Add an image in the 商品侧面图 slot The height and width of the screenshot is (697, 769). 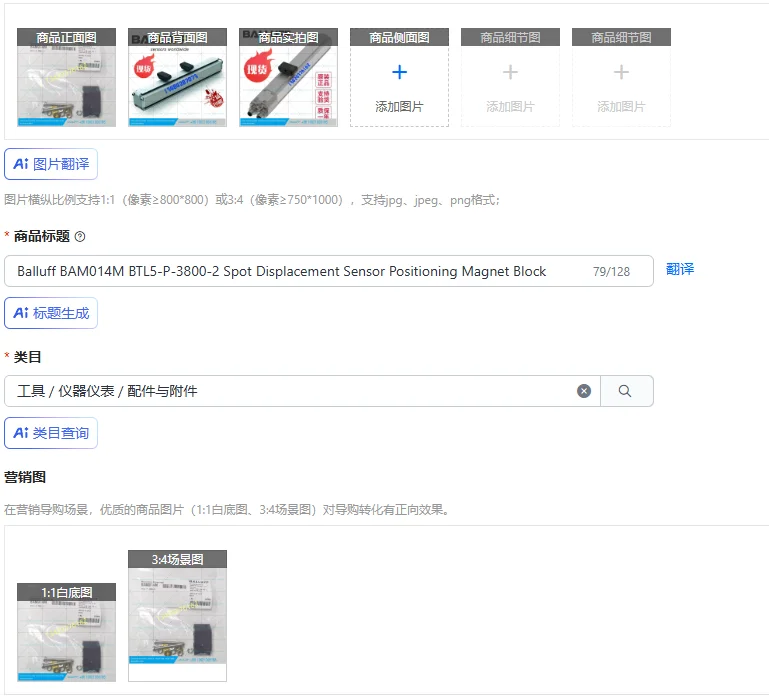pos(399,77)
